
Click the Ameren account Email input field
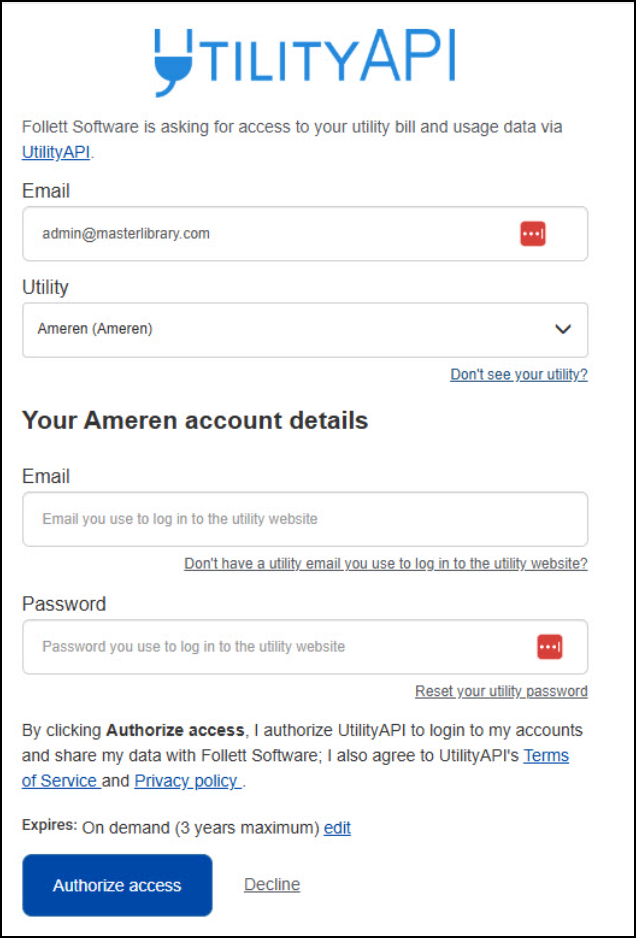tap(305, 519)
